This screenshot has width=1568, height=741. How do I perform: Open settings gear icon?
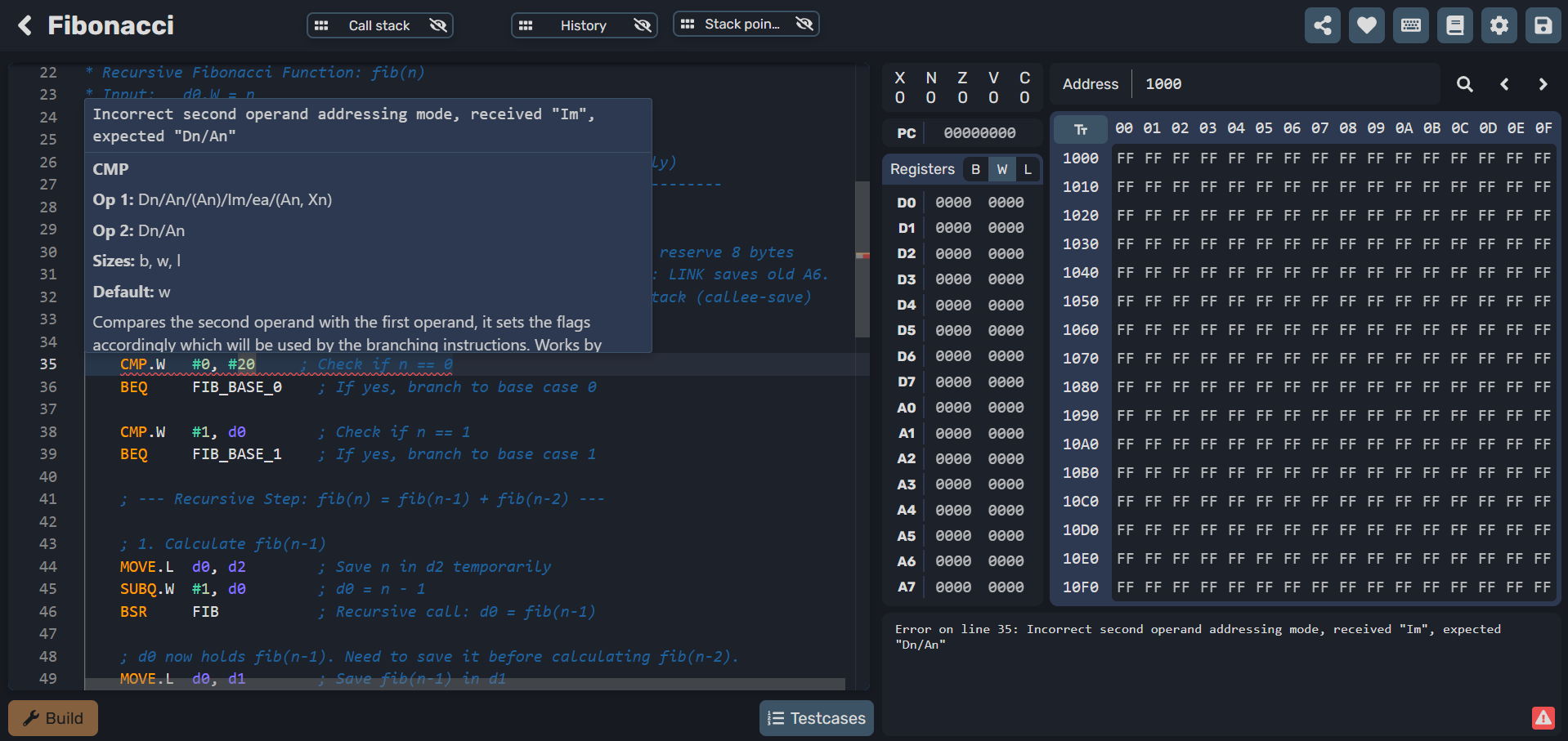pos(1499,25)
